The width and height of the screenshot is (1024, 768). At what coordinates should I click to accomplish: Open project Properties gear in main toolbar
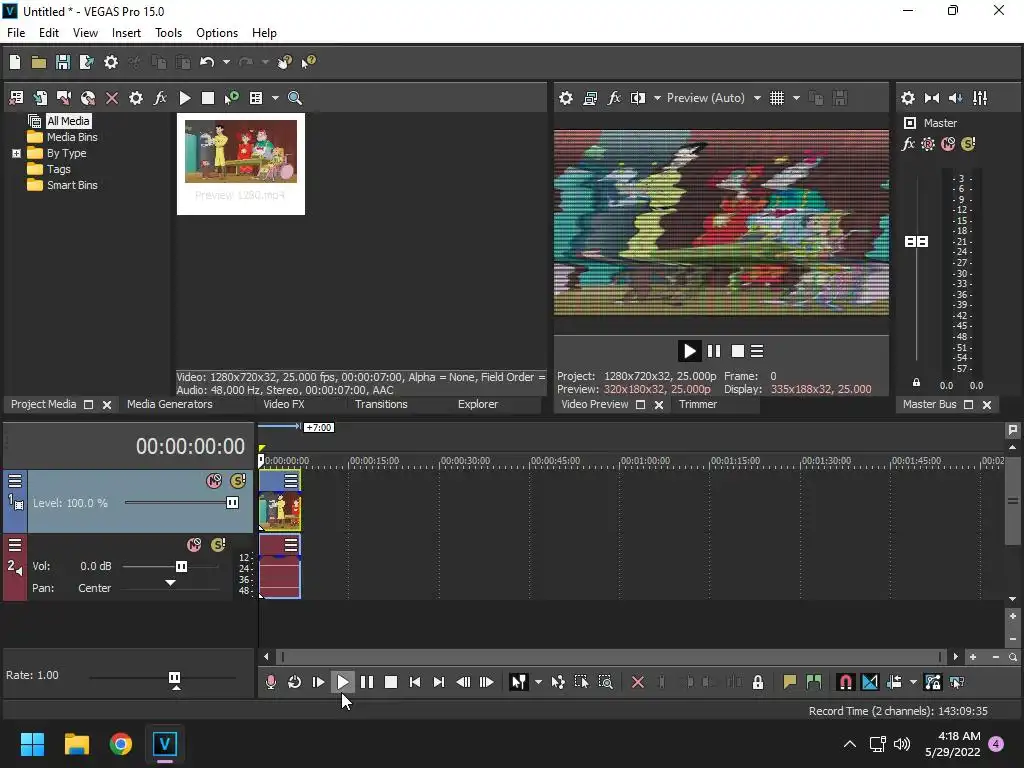(x=111, y=62)
